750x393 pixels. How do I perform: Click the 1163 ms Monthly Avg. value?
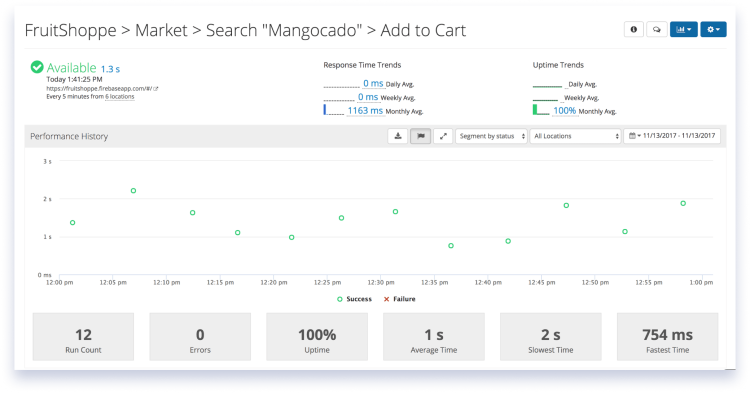point(365,110)
